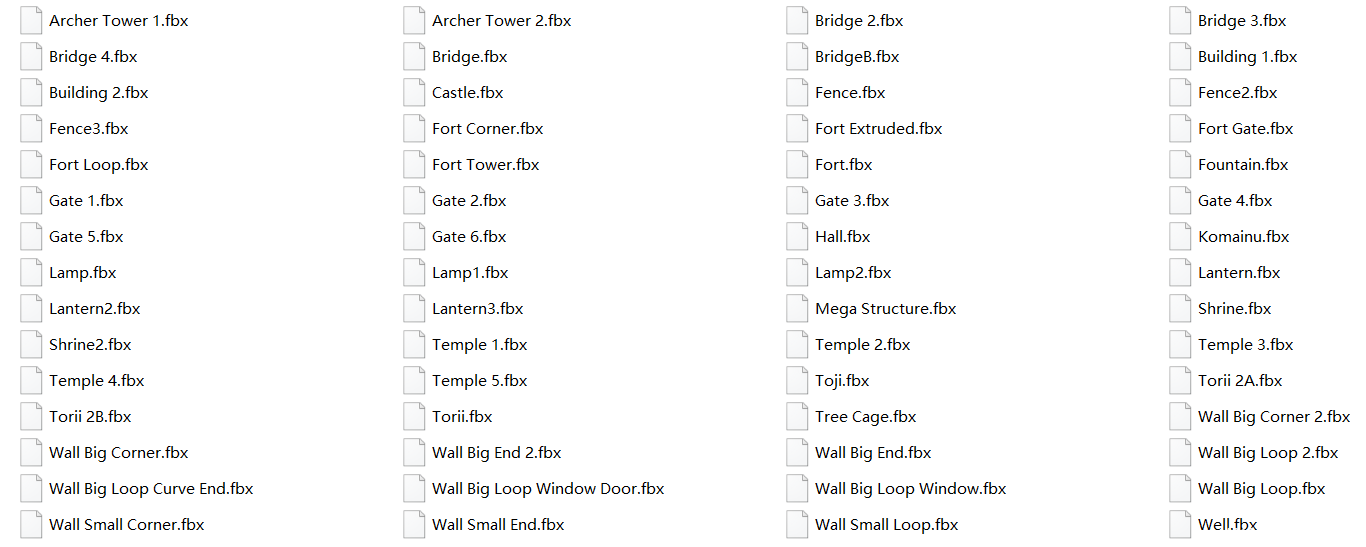
Task: Select the Bridge 4.fbx file name
Action: coord(93,57)
